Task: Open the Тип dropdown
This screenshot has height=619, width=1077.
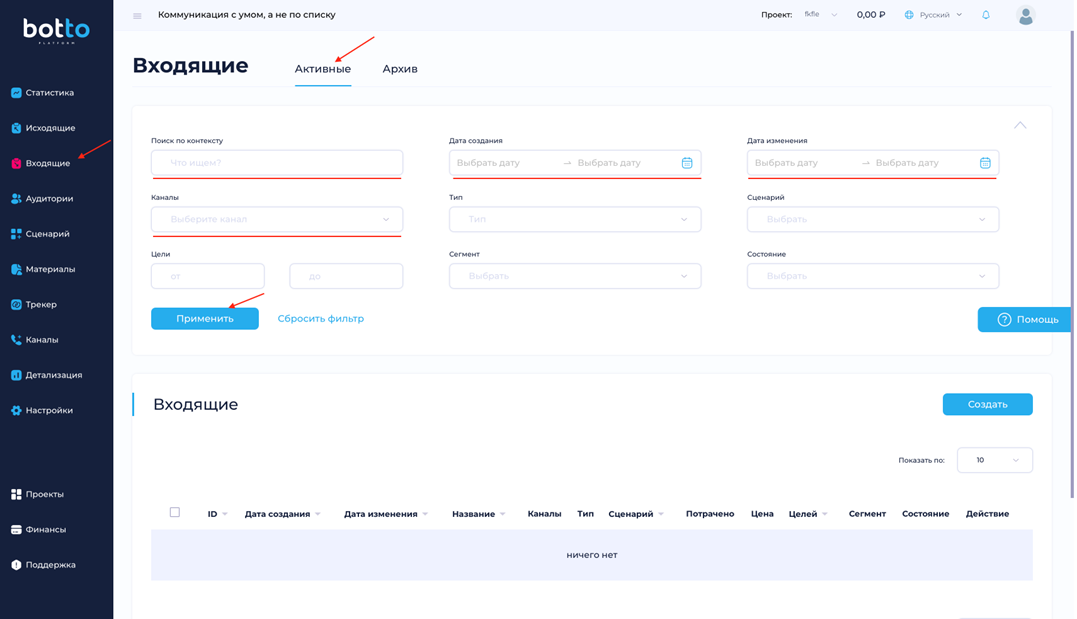Action: [575, 219]
